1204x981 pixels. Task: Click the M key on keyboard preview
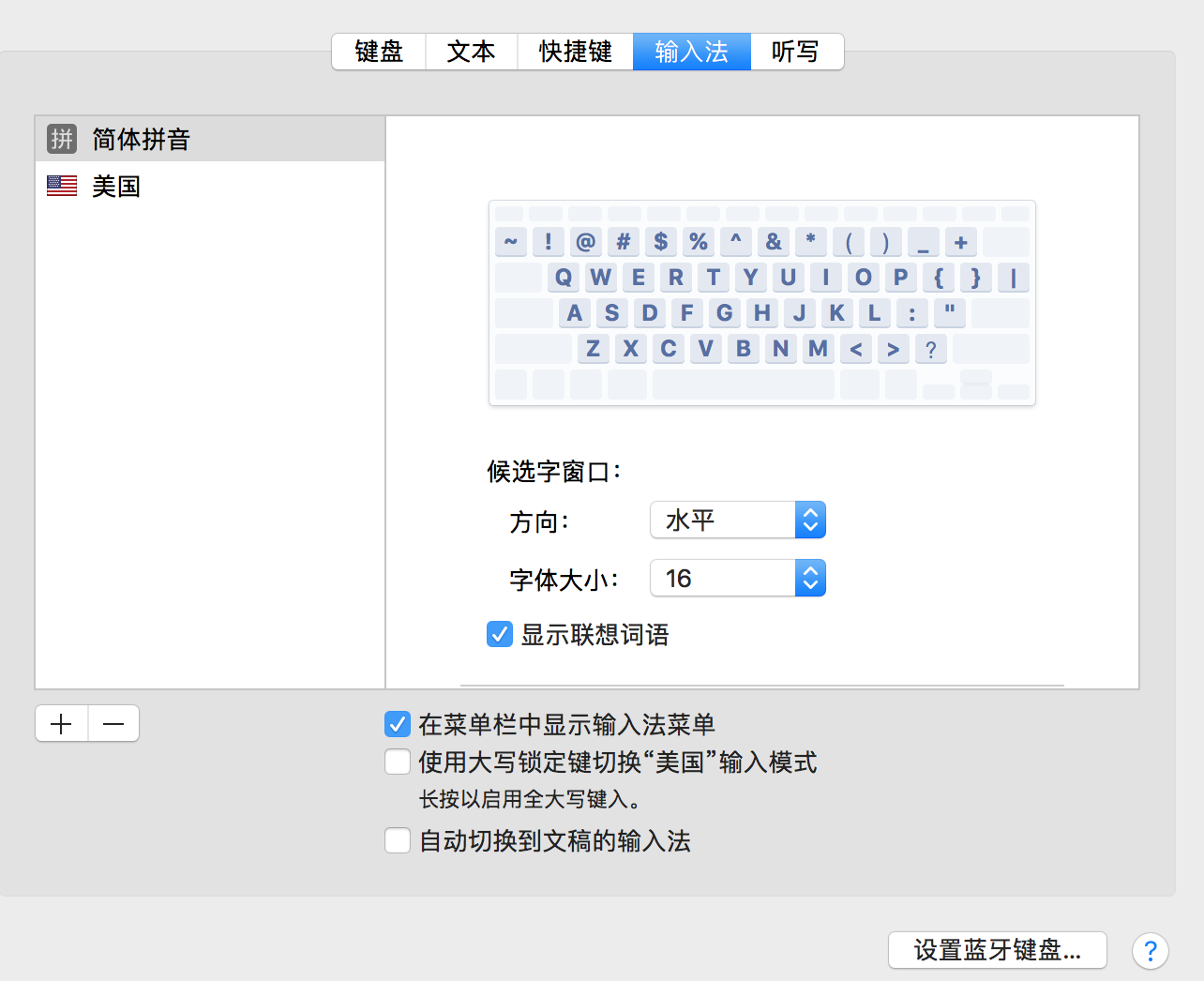(818, 349)
